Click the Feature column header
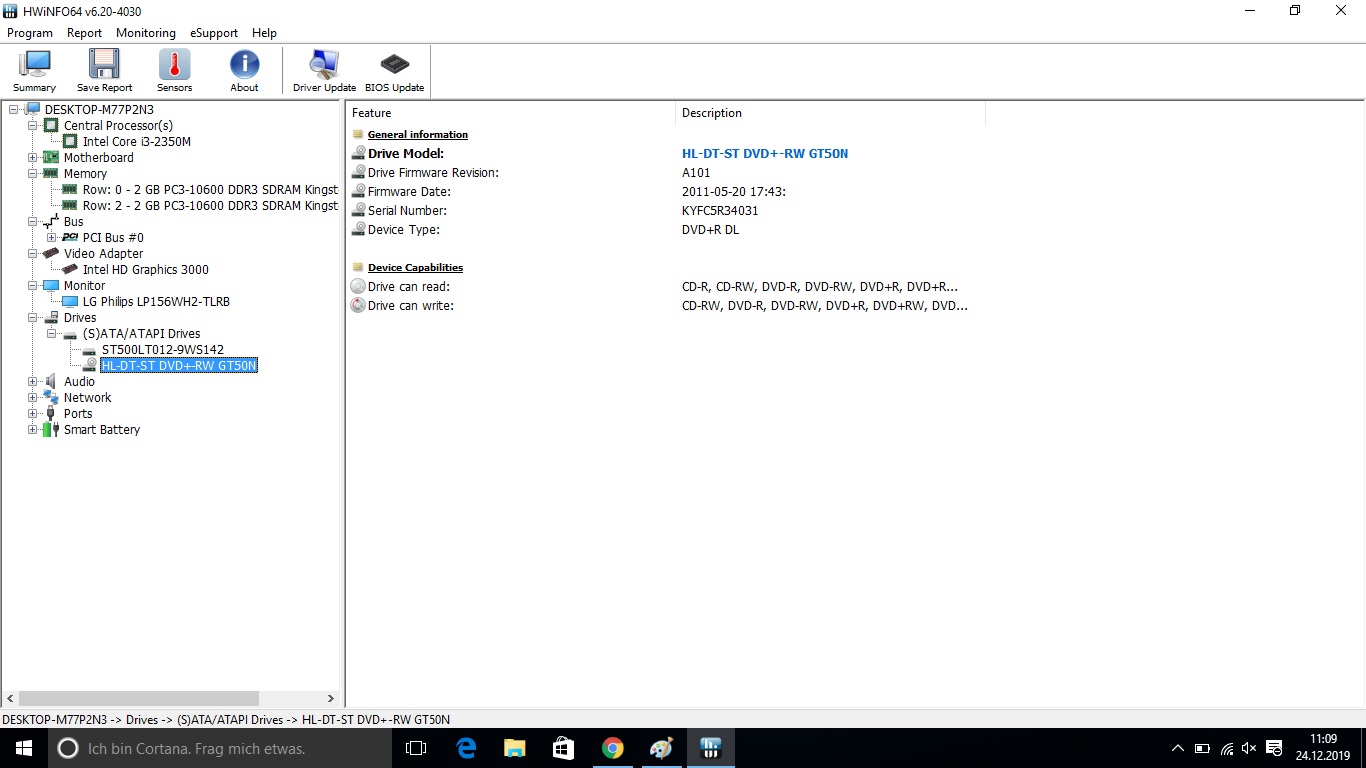Screen dimensions: 1366x768 tap(510, 113)
